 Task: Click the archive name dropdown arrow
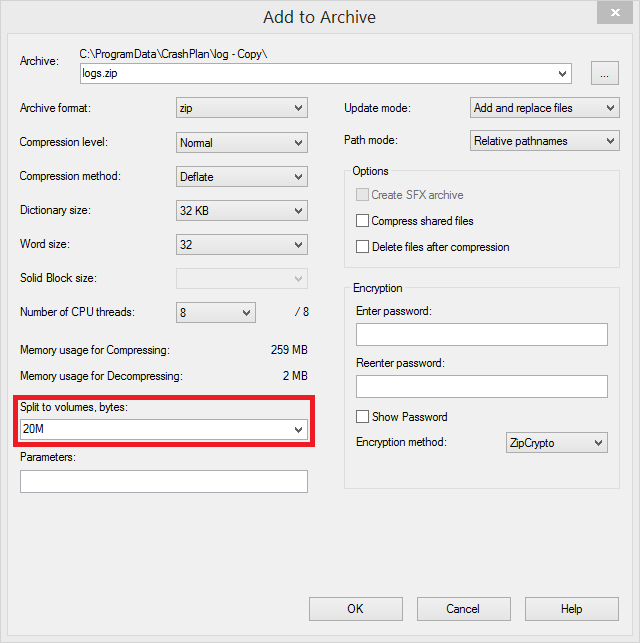[x=562, y=74]
